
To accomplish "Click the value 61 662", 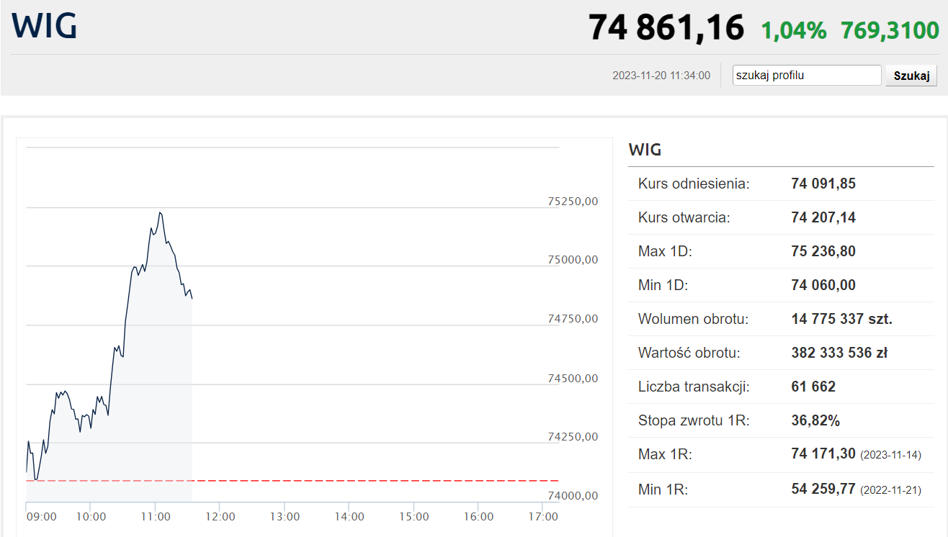I will pos(813,387).
